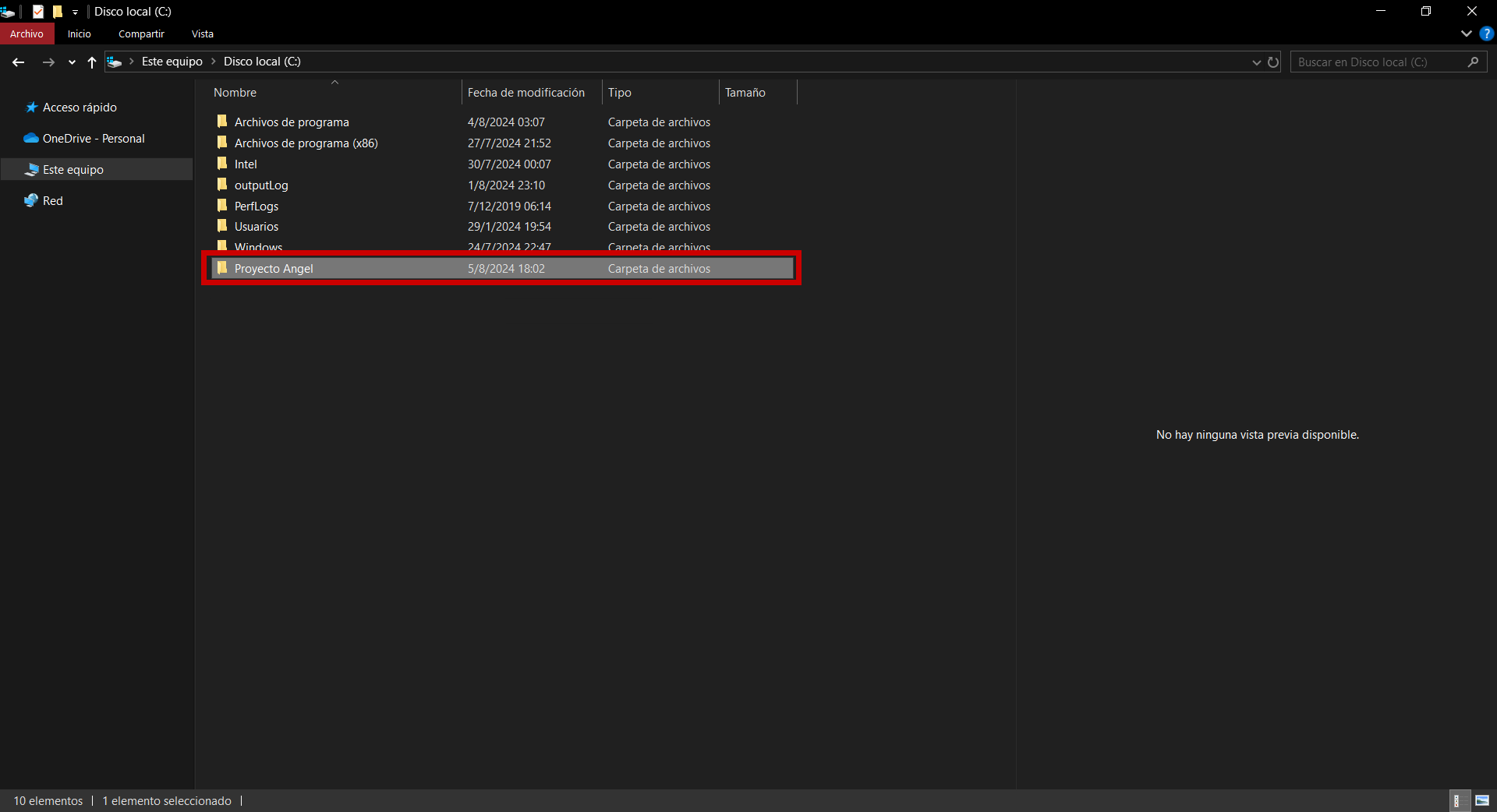This screenshot has width=1497, height=812.
Task: Switch to the large thumbnails view
Action: 1482,800
